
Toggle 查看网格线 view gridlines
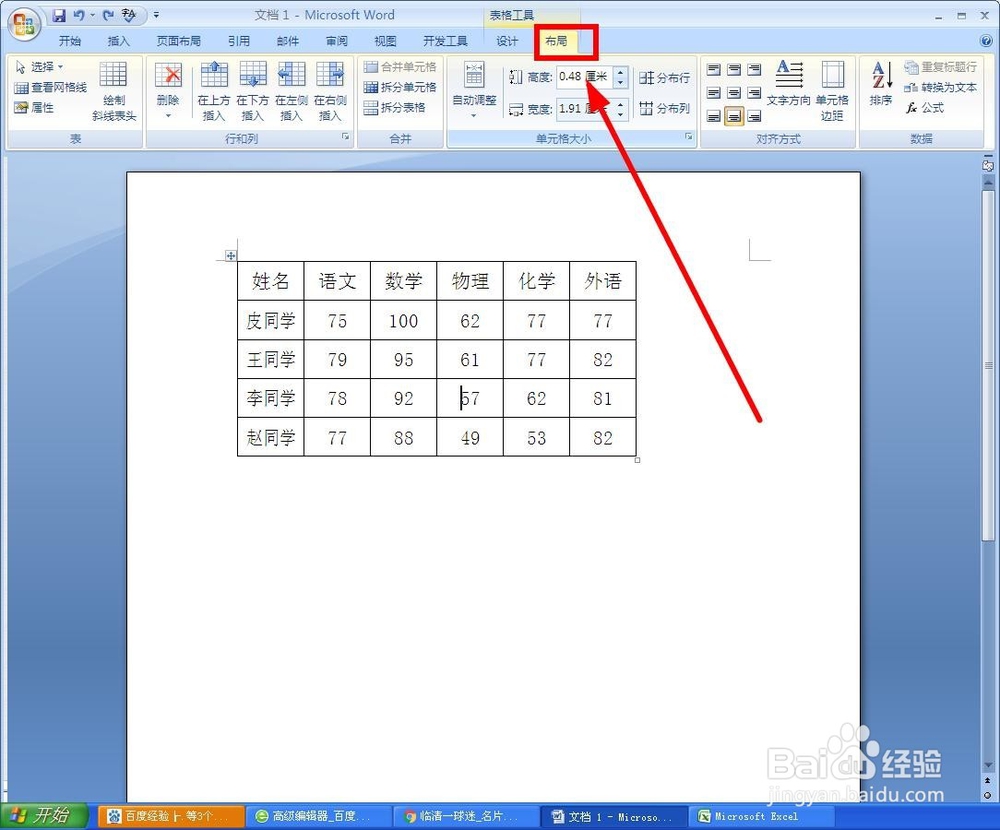coord(50,87)
